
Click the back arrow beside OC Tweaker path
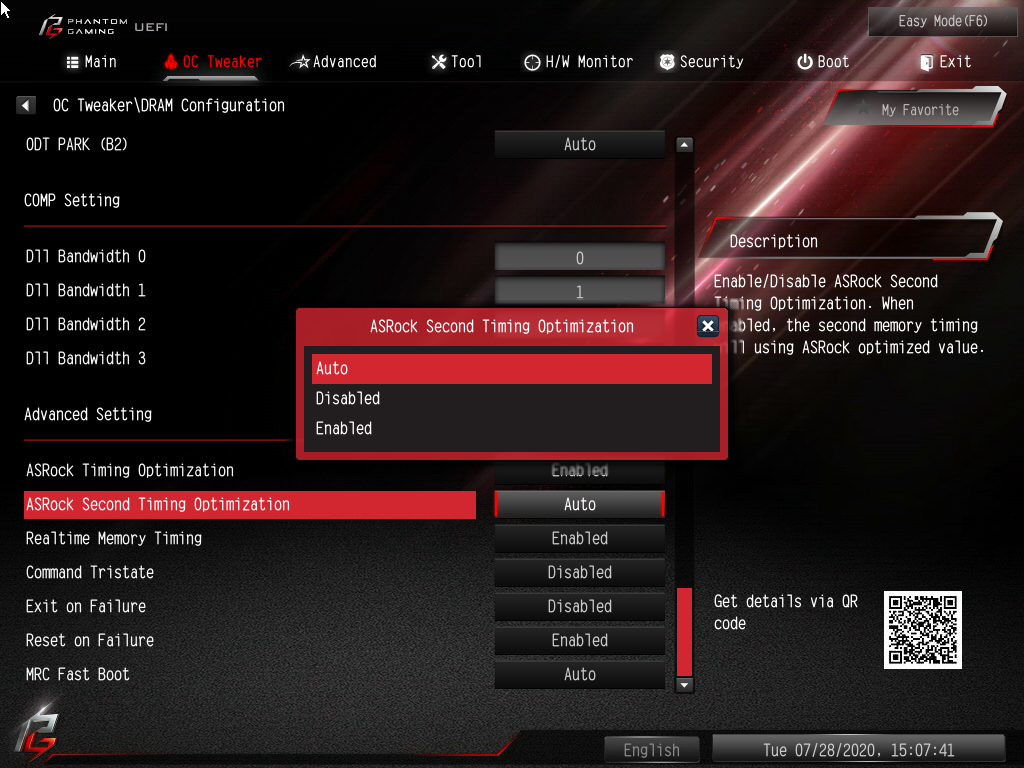pyautogui.click(x=25, y=105)
